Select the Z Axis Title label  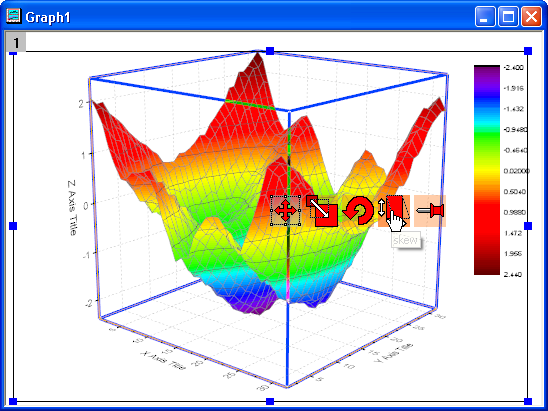pyautogui.click(x=72, y=208)
